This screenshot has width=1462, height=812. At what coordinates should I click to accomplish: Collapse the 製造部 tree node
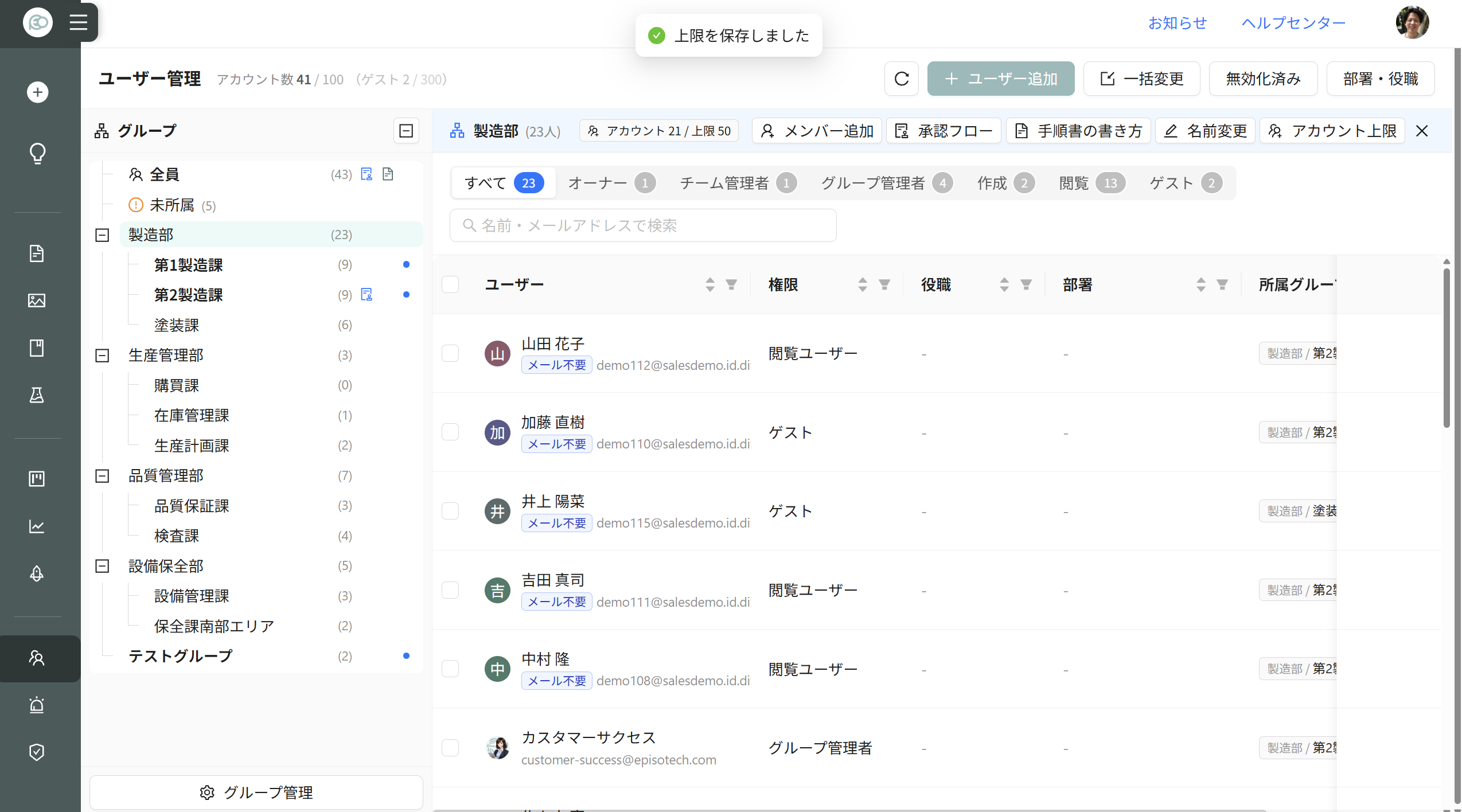(x=102, y=235)
